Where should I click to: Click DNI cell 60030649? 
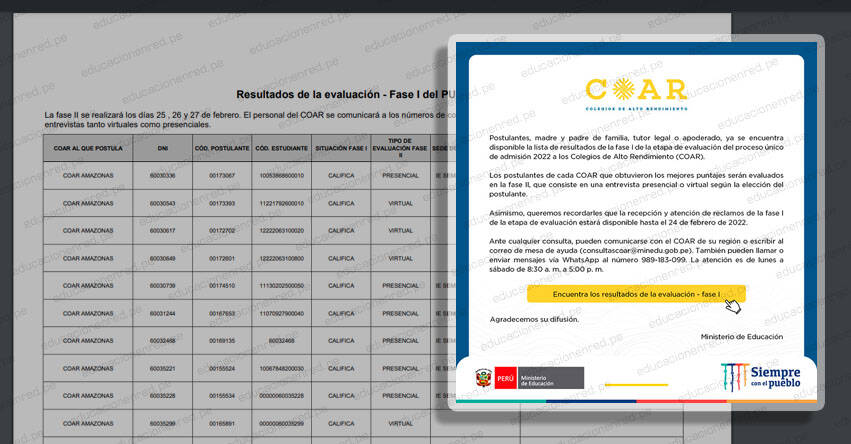click(x=163, y=258)
